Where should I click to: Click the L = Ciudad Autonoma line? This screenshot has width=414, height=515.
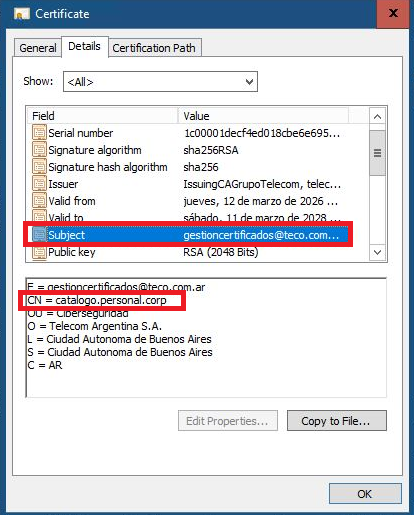(119, 339)
